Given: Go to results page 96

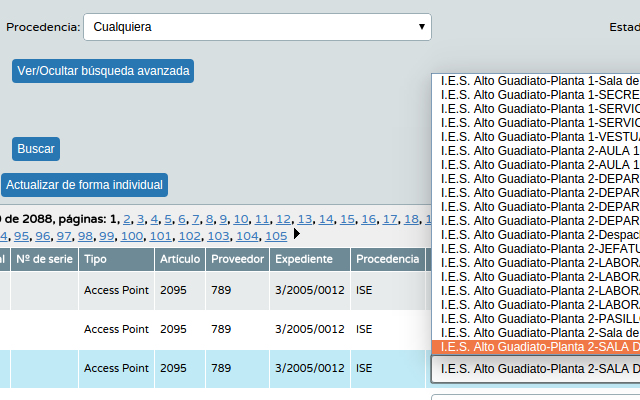Looking at the screenshot, I should click(x=42, y=236).
